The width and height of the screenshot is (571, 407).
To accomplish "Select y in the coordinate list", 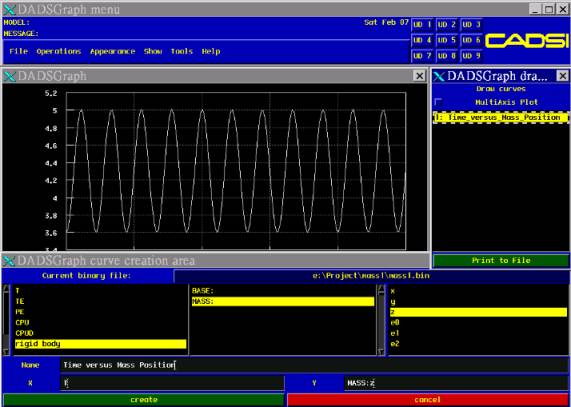I will pyautogui.click(x=479, y=301).
